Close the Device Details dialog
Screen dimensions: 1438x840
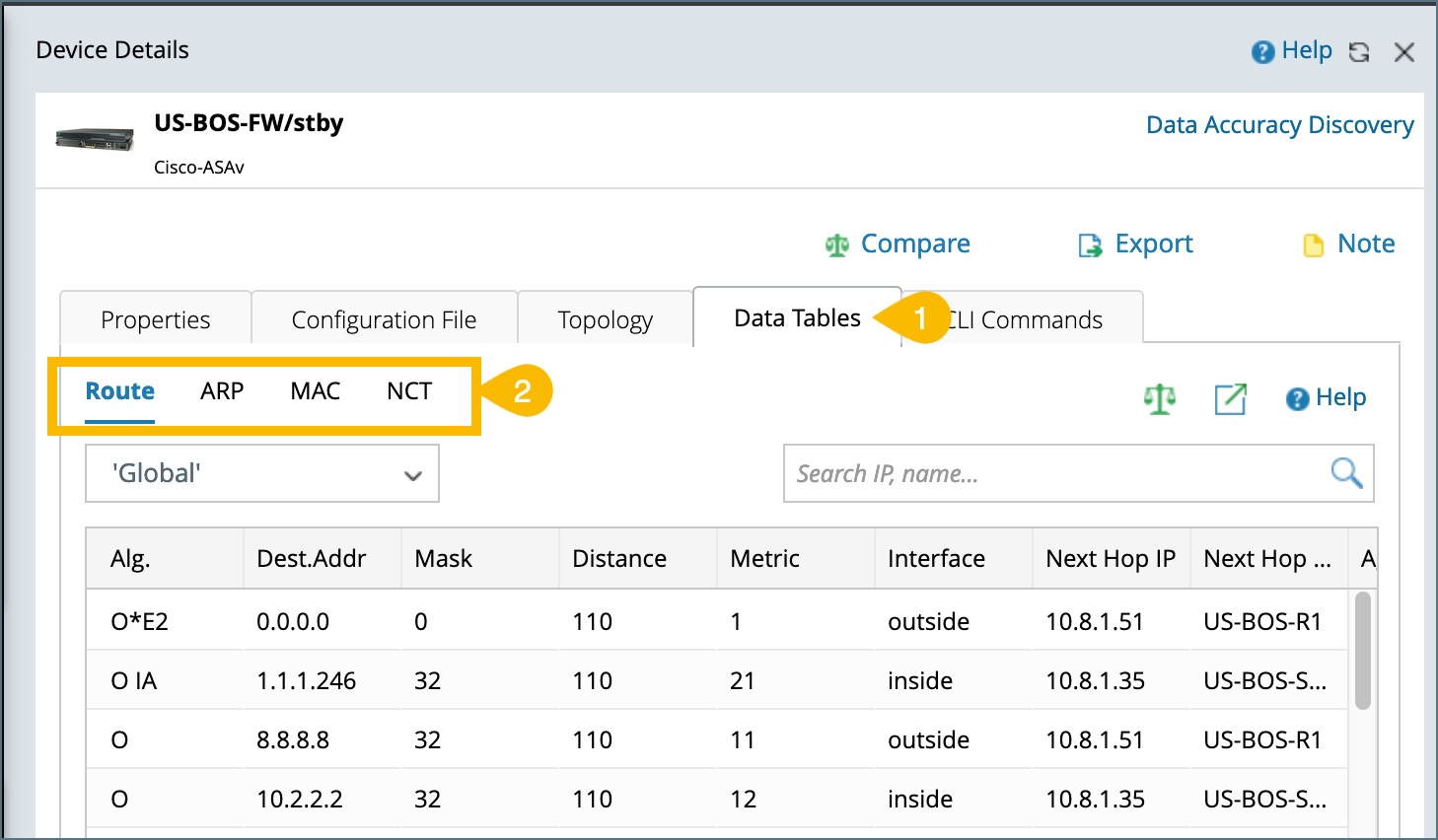pos(1404,52)
